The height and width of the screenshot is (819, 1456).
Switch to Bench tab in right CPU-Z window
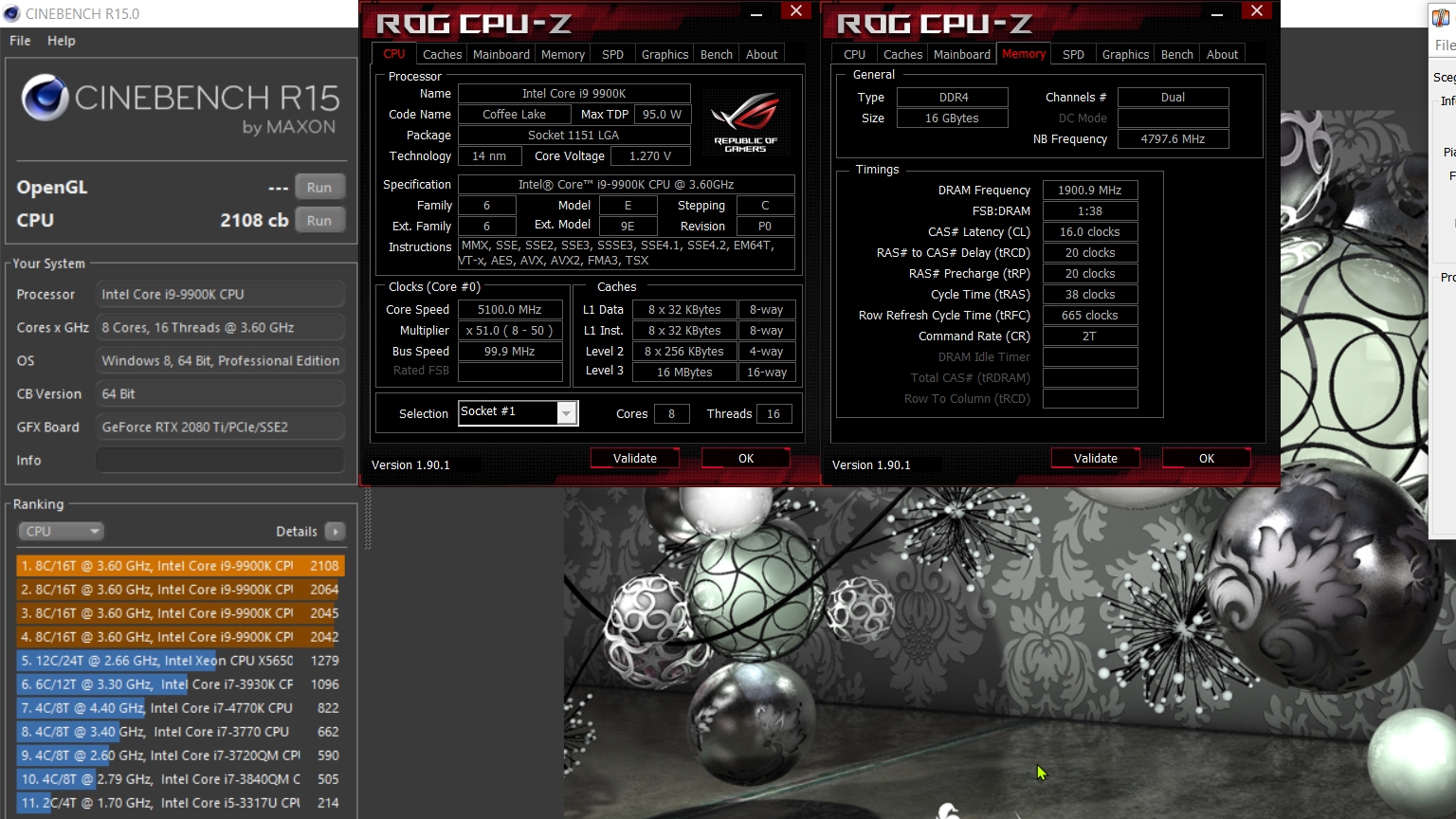tap(1177, 54)
